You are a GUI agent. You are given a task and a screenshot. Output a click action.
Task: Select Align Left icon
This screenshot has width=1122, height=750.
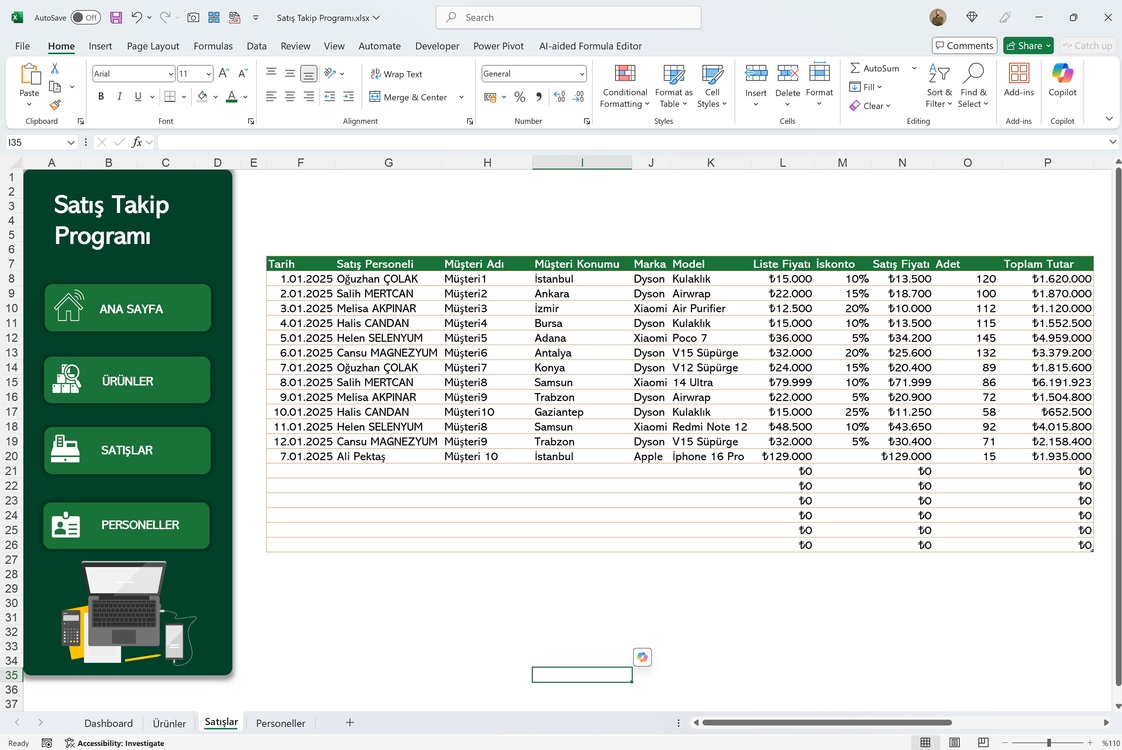tap(270, 97)
